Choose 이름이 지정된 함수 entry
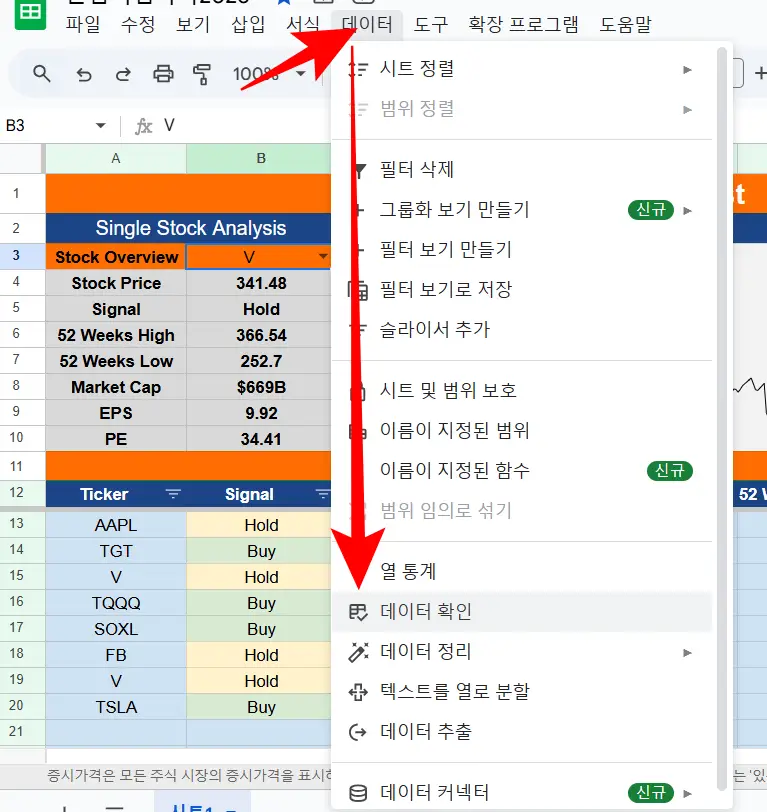The image size is (767, 812). tap(522, 470)
